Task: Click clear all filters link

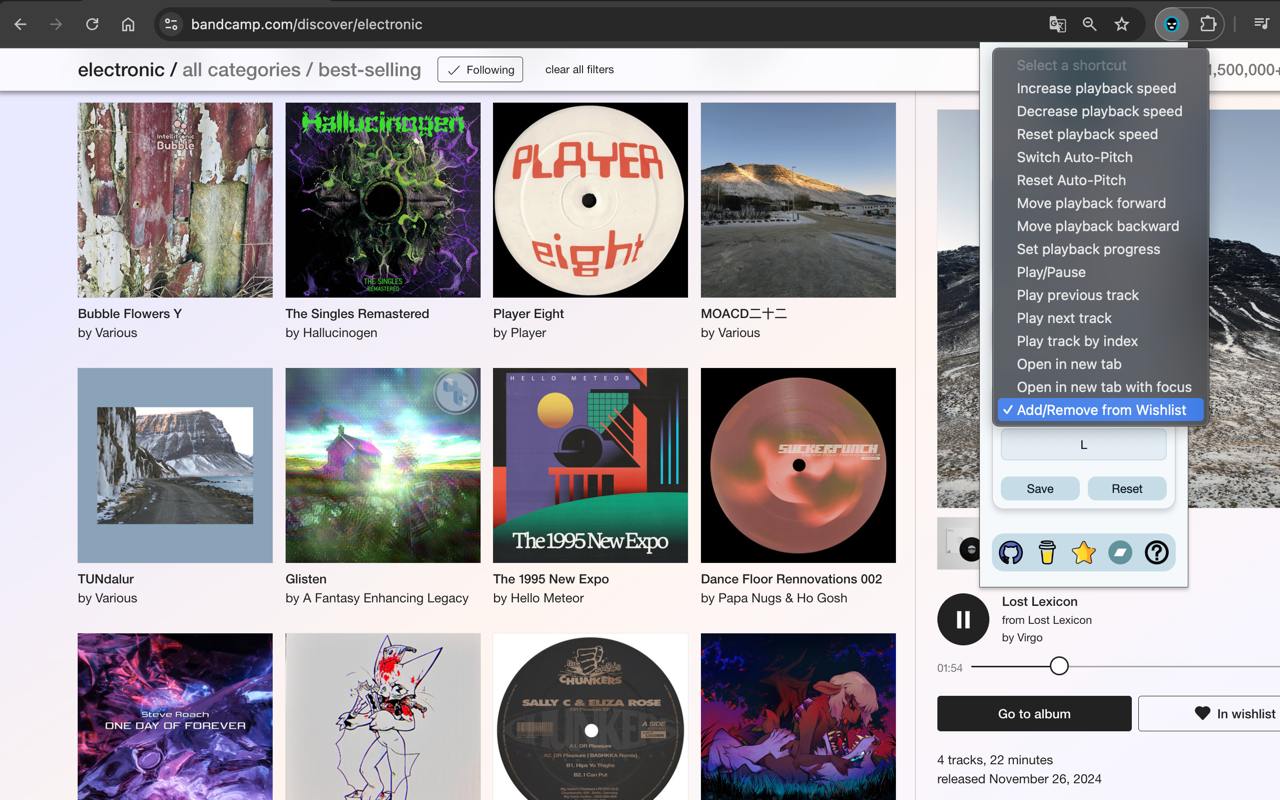Action: coord(579,69)
